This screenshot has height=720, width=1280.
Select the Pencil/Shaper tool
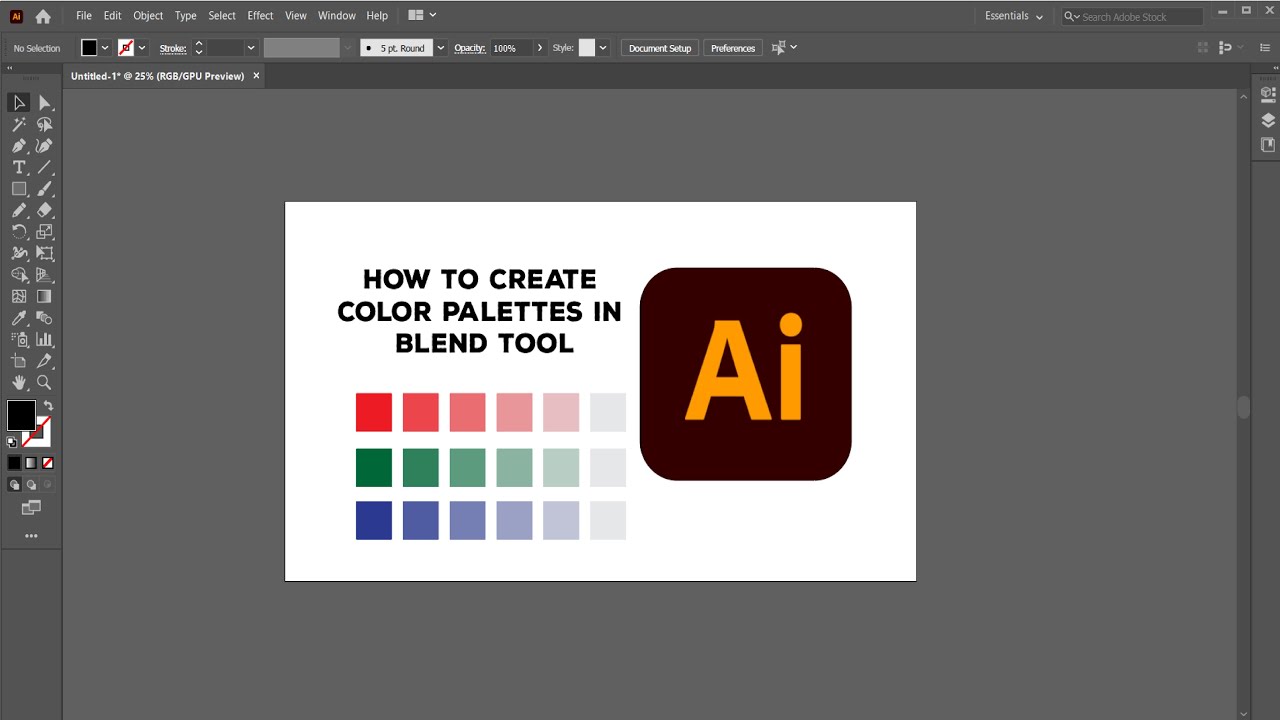19,210
